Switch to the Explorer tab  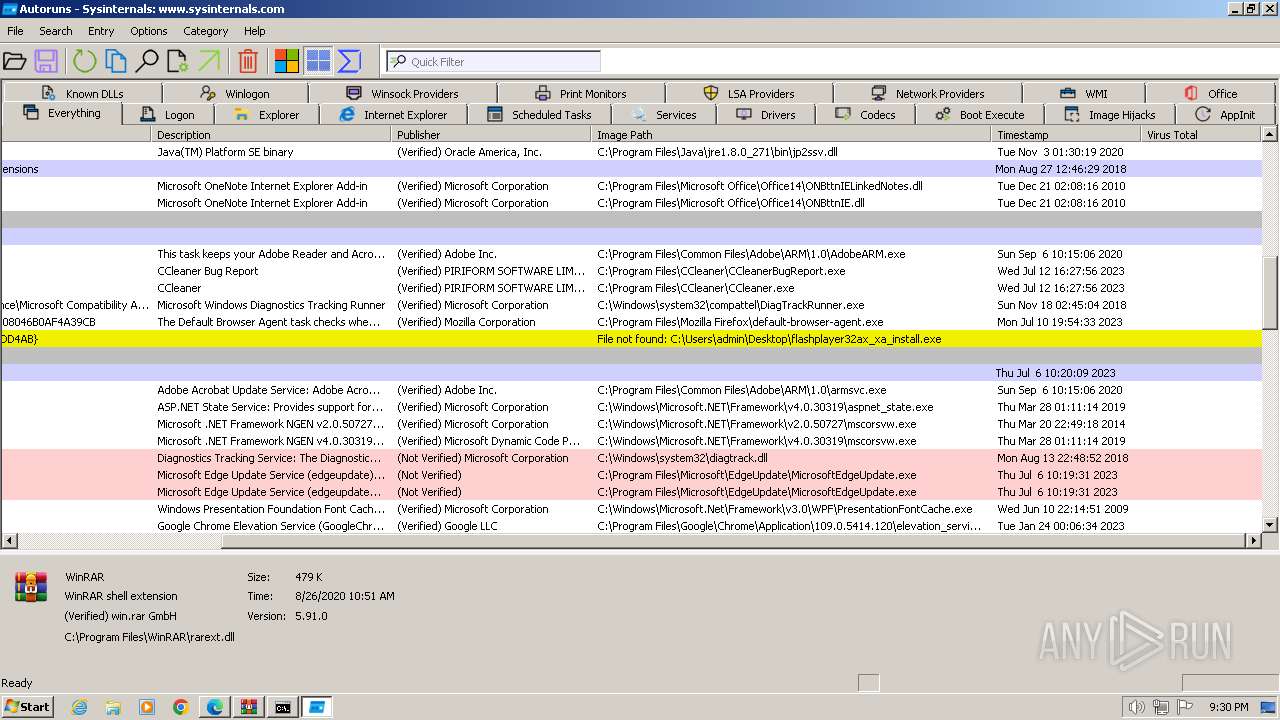[267, 115]
